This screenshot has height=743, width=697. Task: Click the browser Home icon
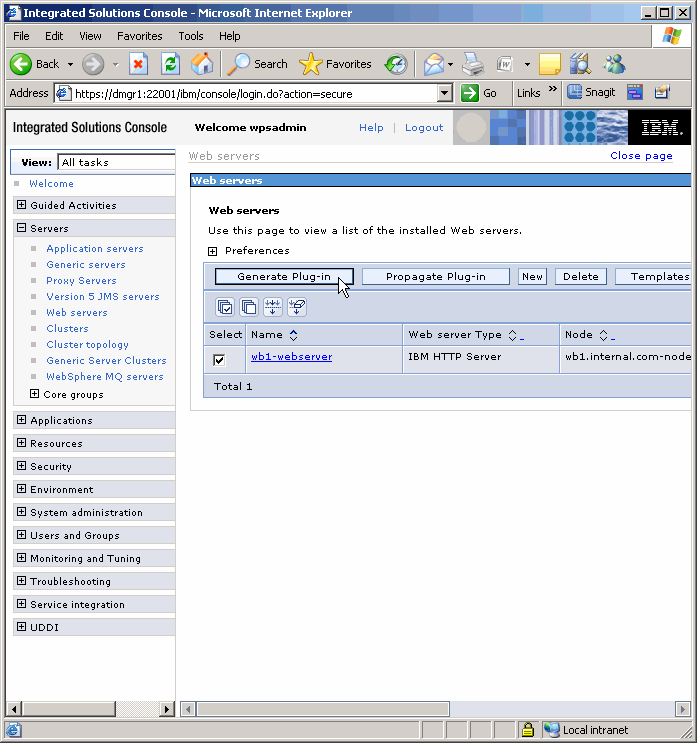(x=202, y=64)
